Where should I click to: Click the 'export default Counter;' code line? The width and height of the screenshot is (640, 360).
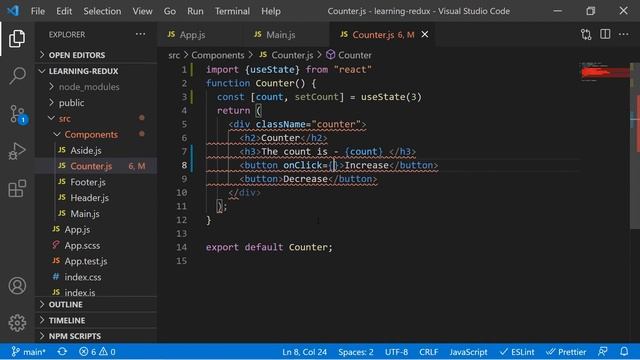coord(269,247)
